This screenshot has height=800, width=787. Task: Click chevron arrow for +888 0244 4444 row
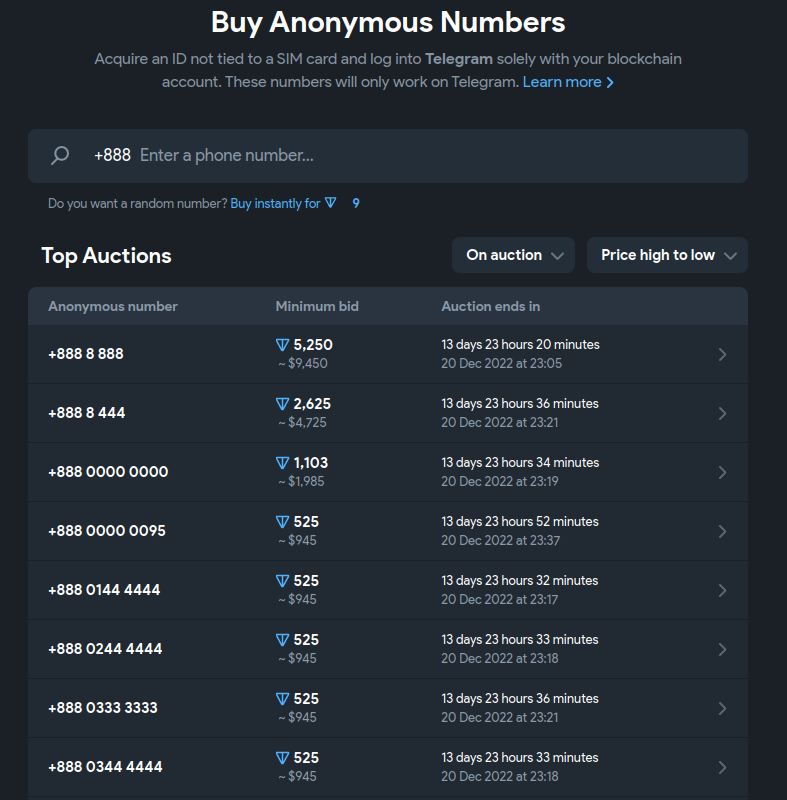click(722, 649)
